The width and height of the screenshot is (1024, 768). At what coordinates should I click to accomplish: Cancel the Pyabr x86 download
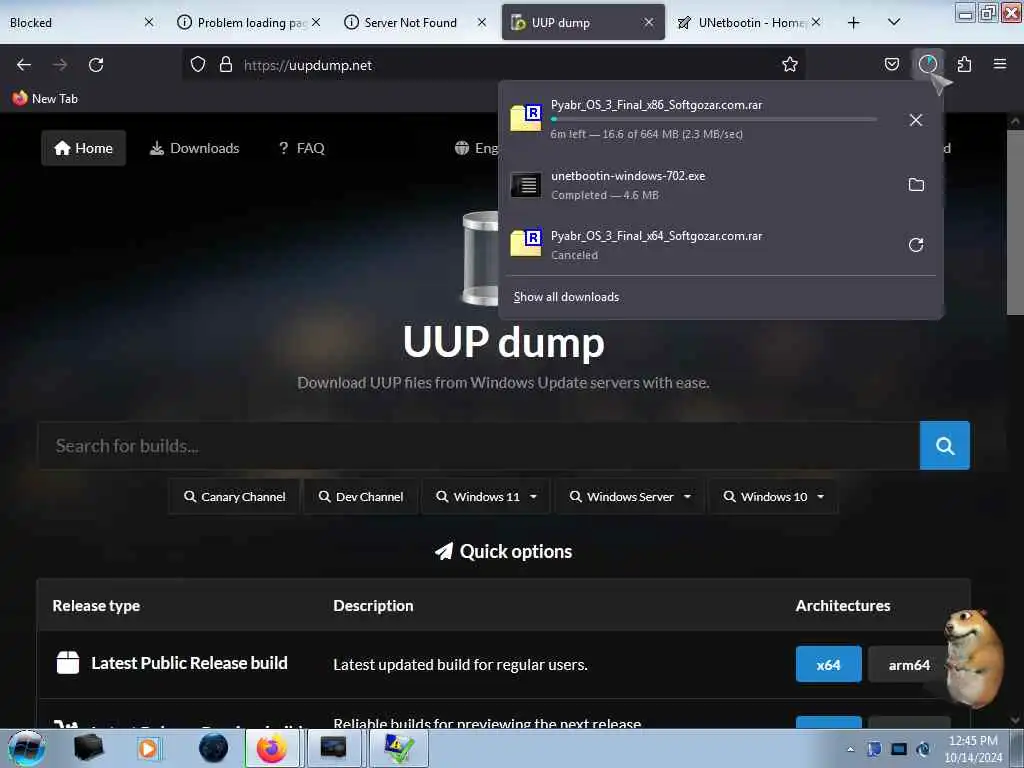[x=916, y=120]
